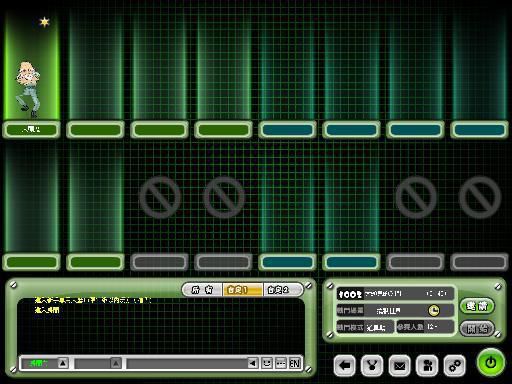Viewport: 512px width, 384px height.
Task: Click the back arrow icon button
Action: click(344, 366)
